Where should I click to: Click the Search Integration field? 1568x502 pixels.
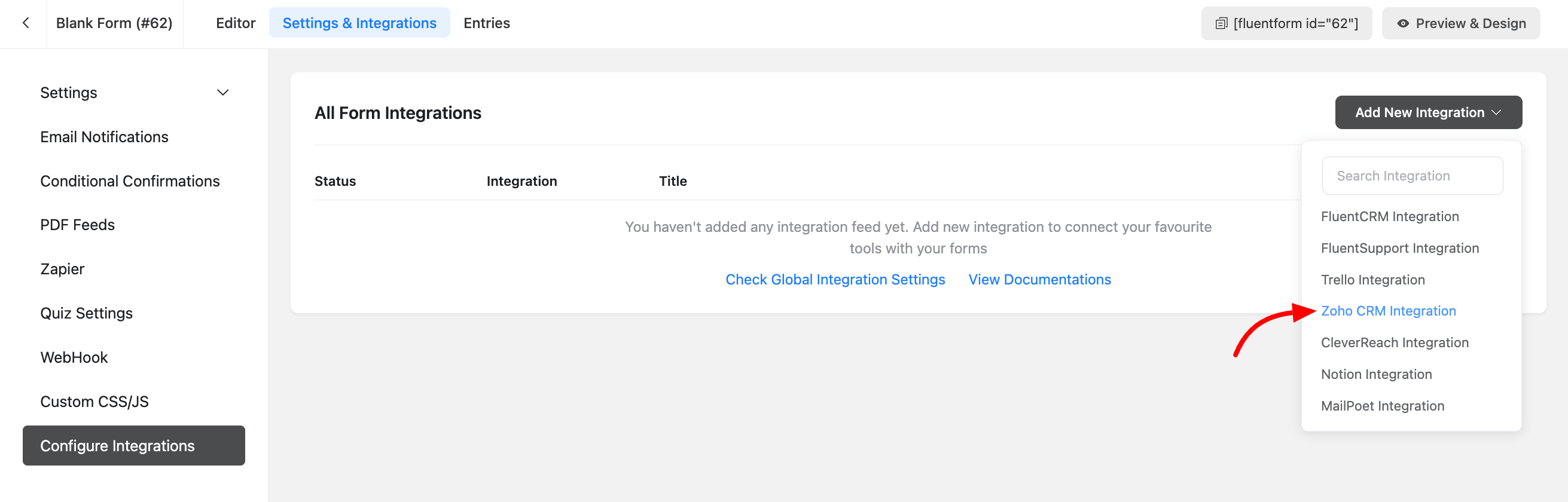pos(1411,176)
